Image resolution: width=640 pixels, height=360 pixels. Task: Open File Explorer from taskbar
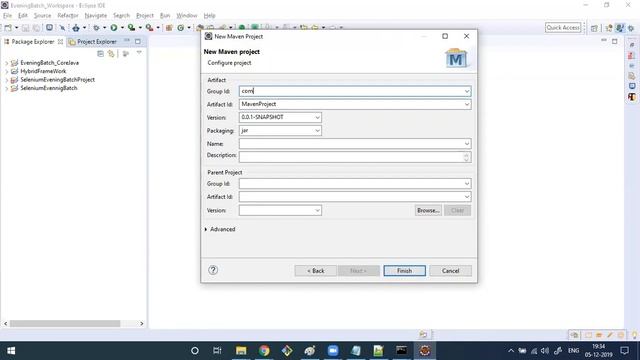click(241, 351)
